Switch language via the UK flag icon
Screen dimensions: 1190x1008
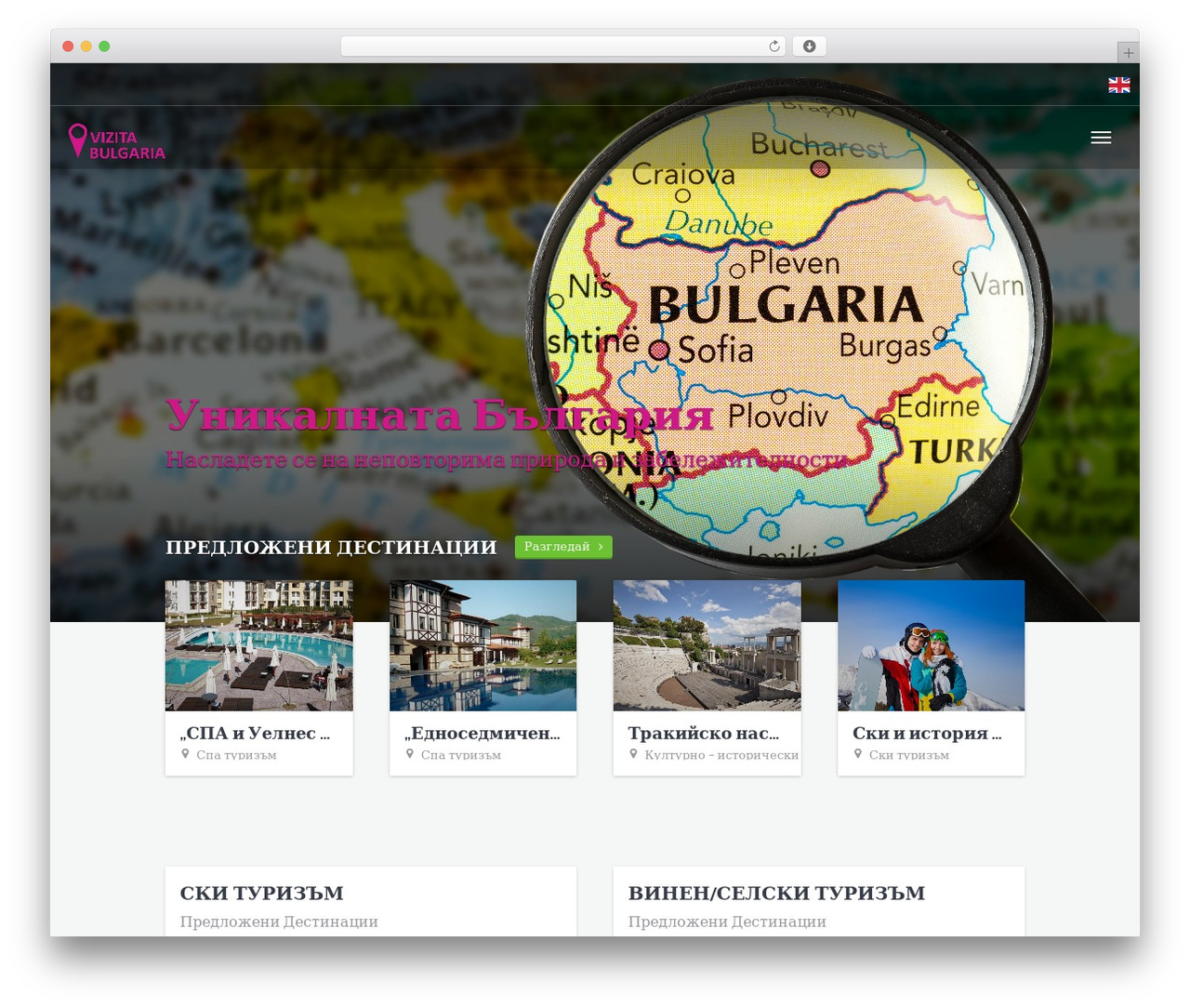1119,85
